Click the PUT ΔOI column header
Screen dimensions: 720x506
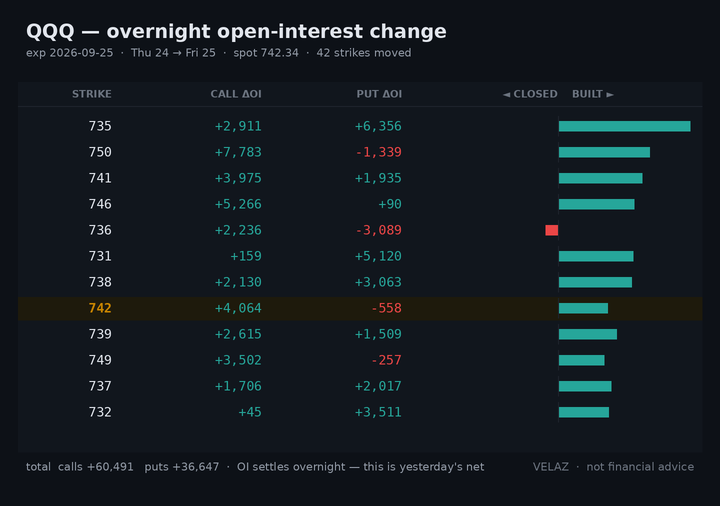379,94
